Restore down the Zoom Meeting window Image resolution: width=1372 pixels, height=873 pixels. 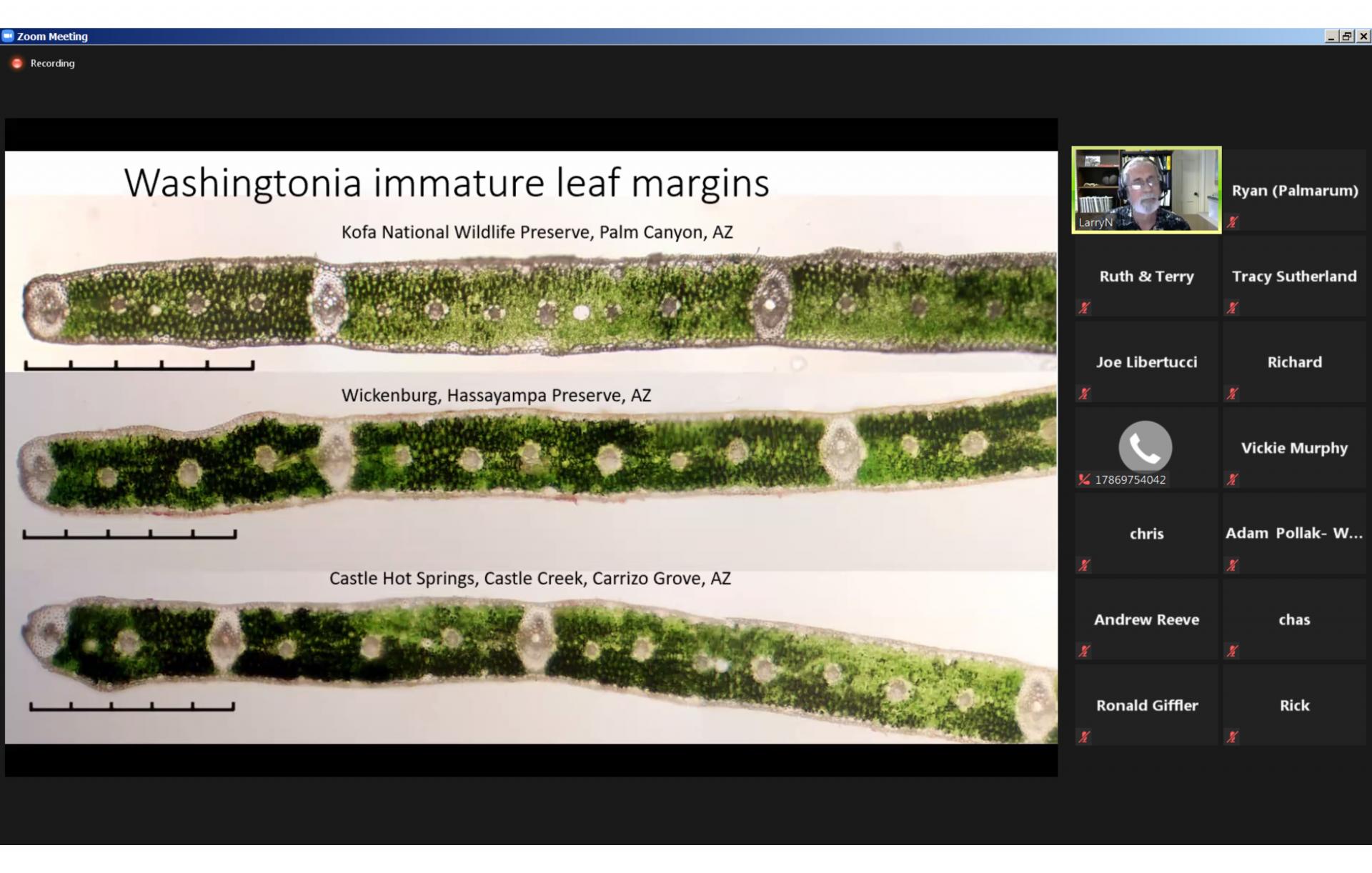1347,36
